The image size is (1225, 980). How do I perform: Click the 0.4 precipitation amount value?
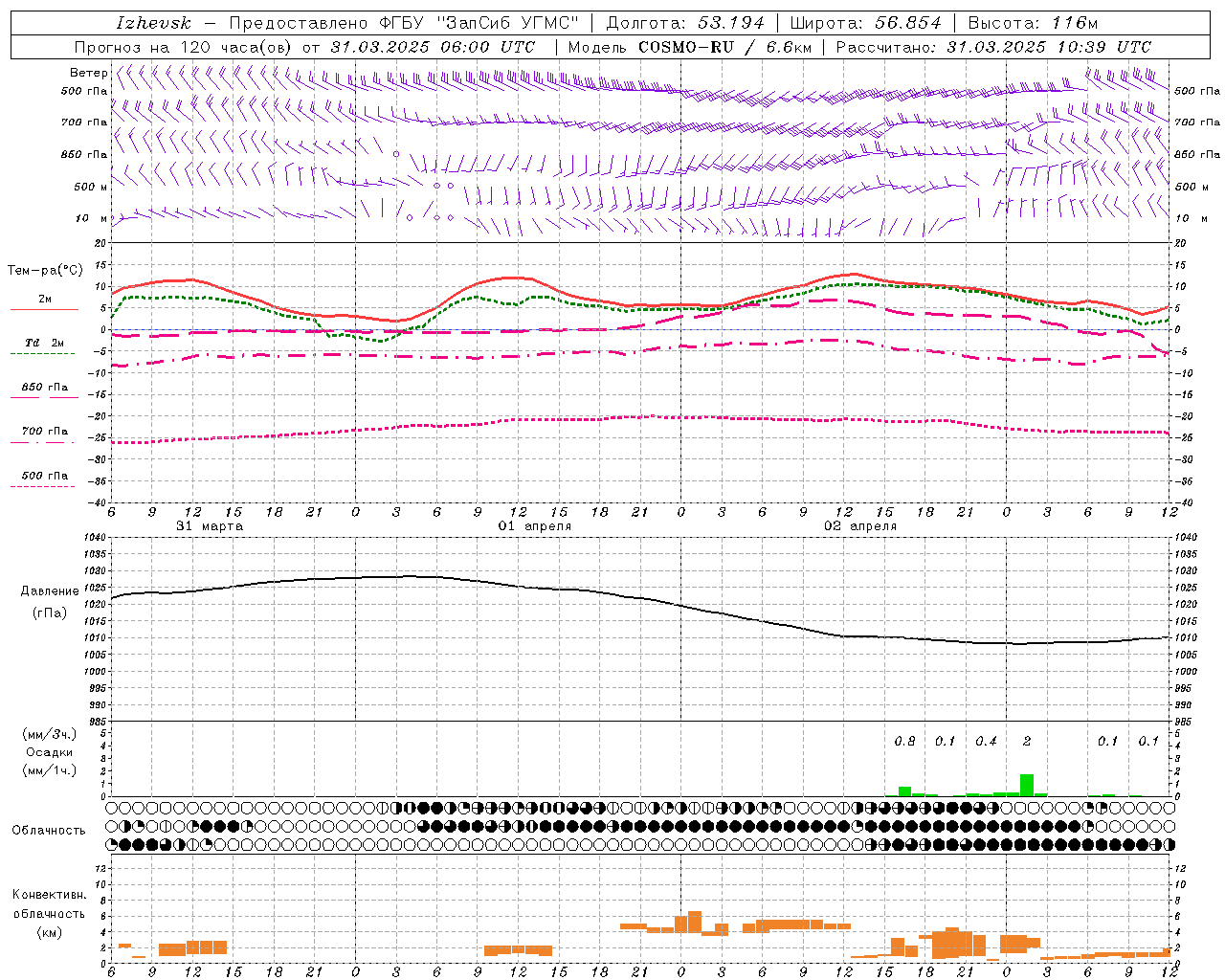point(986,742)
